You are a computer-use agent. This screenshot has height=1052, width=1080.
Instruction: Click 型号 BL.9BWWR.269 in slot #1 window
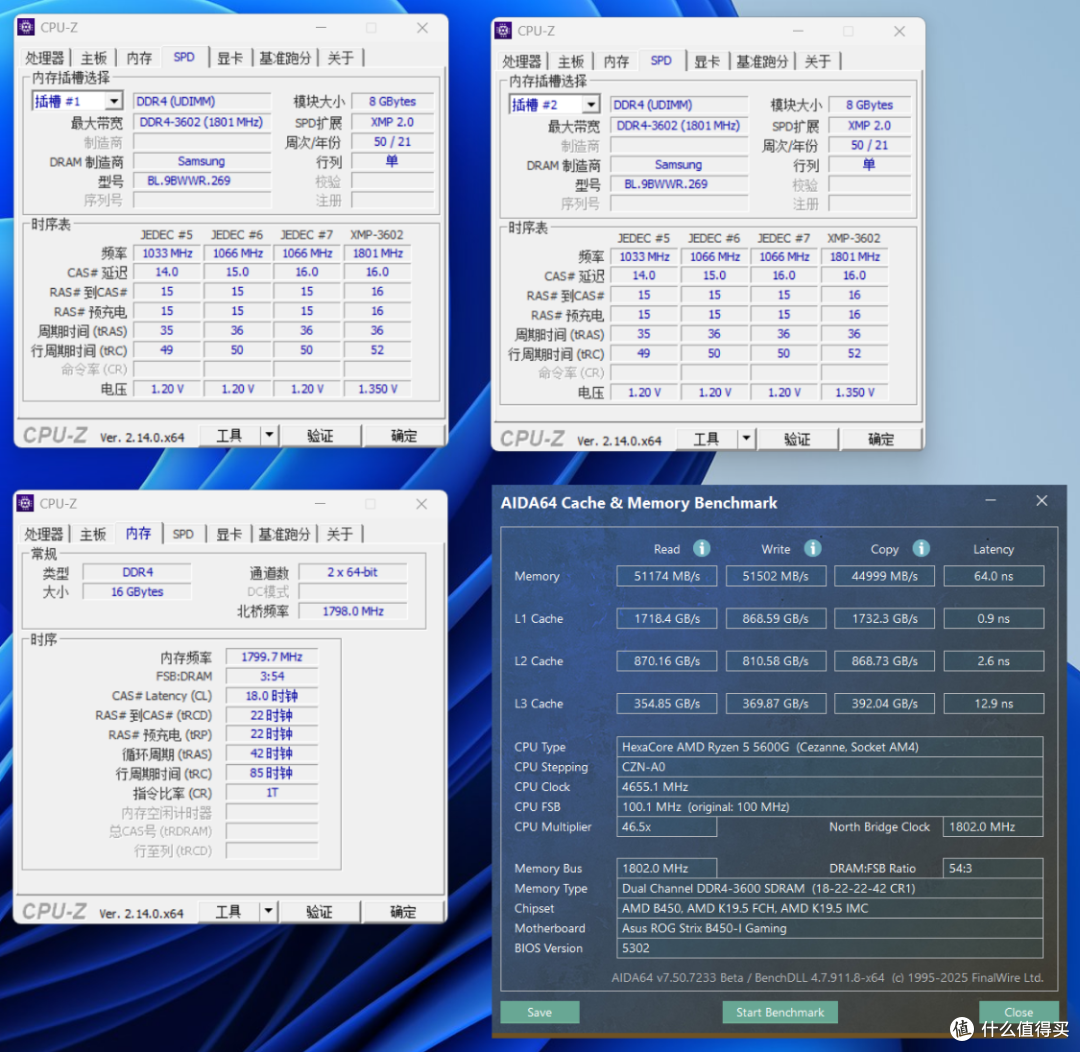tap(202, 181)
